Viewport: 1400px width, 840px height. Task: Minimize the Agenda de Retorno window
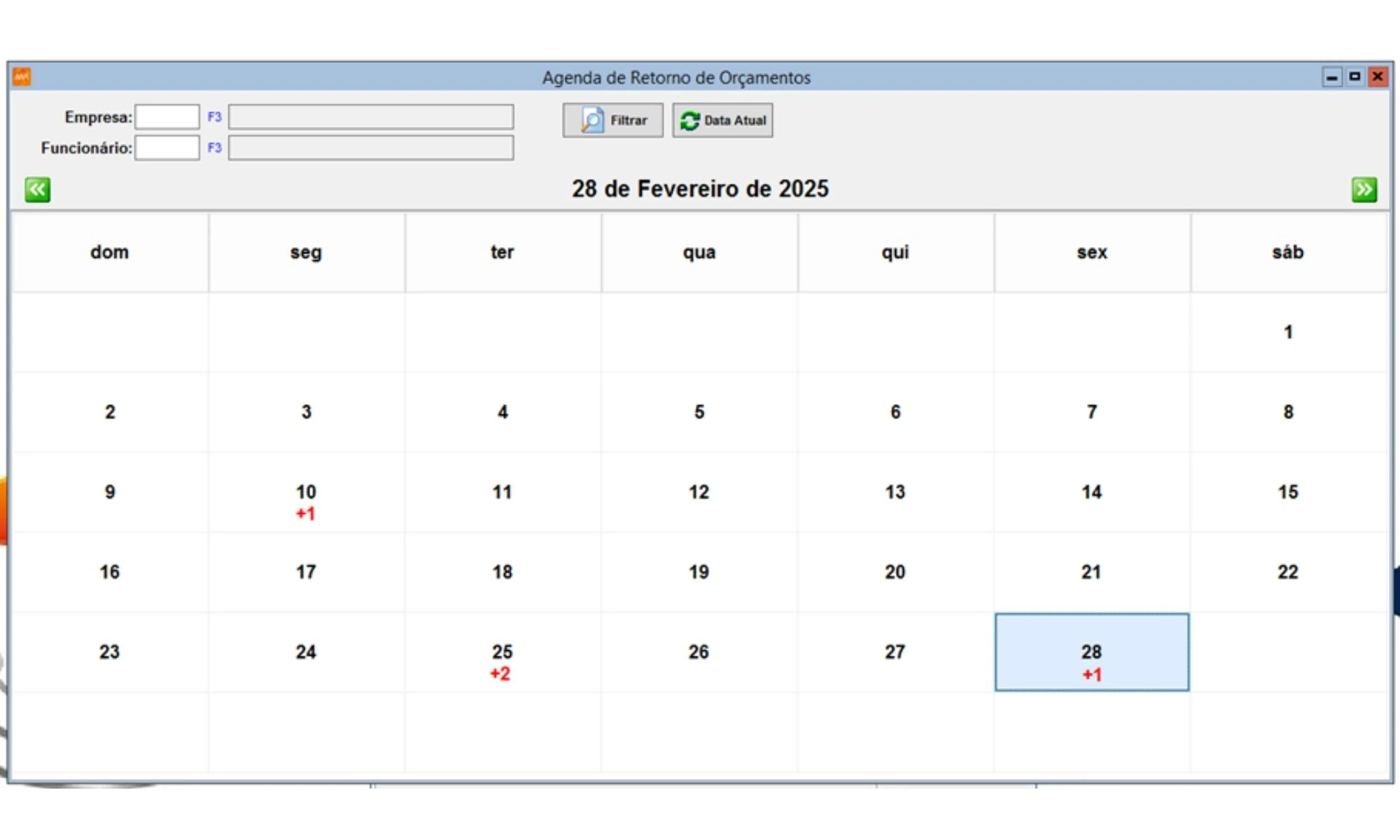[x=1331, y=76]
